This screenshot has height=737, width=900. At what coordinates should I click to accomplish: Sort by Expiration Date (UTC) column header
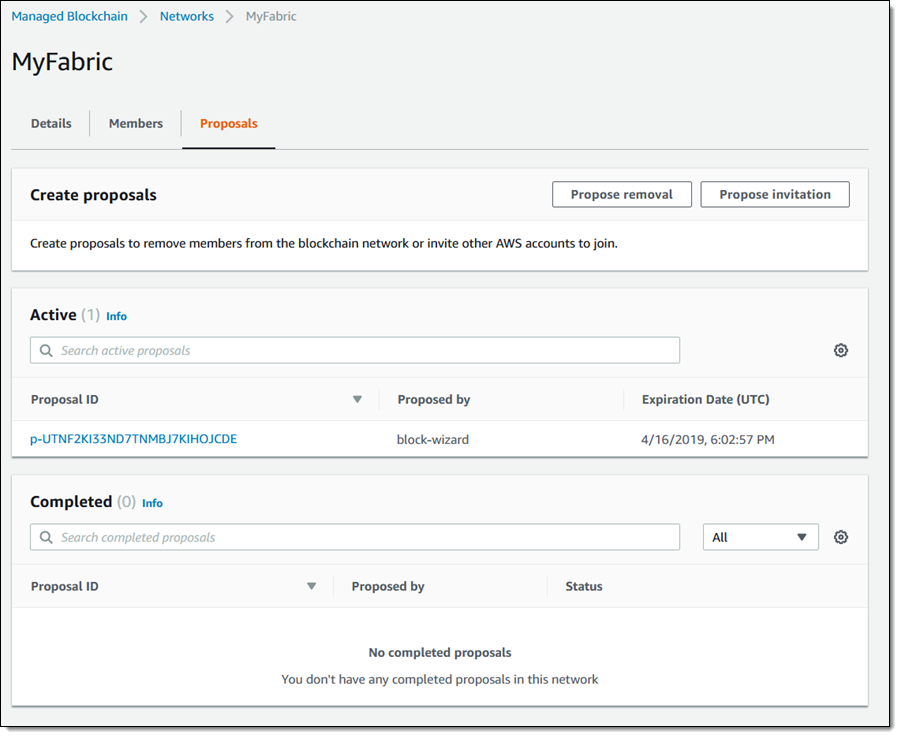[705, 400]
